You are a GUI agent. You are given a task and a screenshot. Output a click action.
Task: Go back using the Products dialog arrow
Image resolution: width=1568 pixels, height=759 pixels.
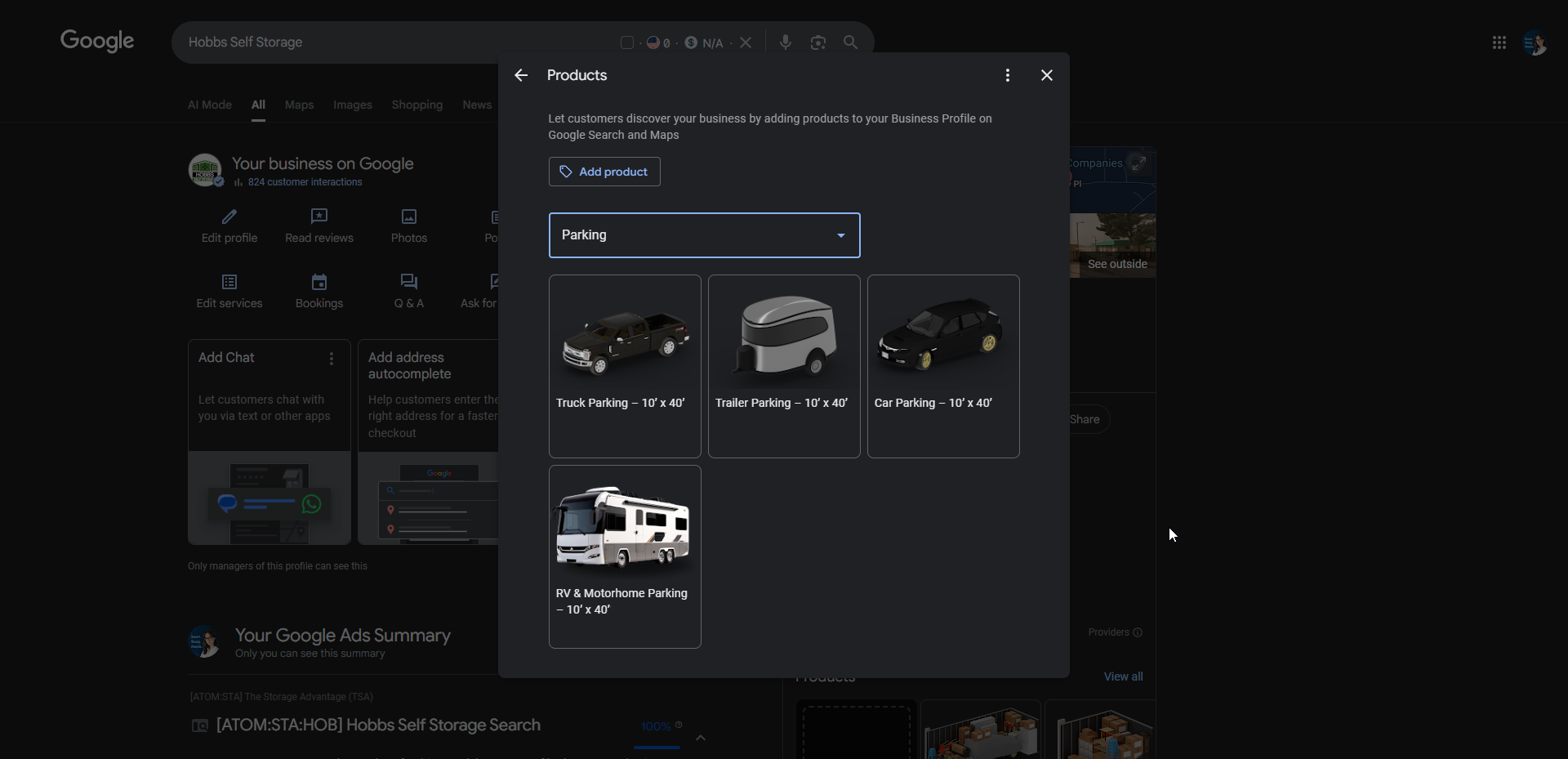point(521,75)
